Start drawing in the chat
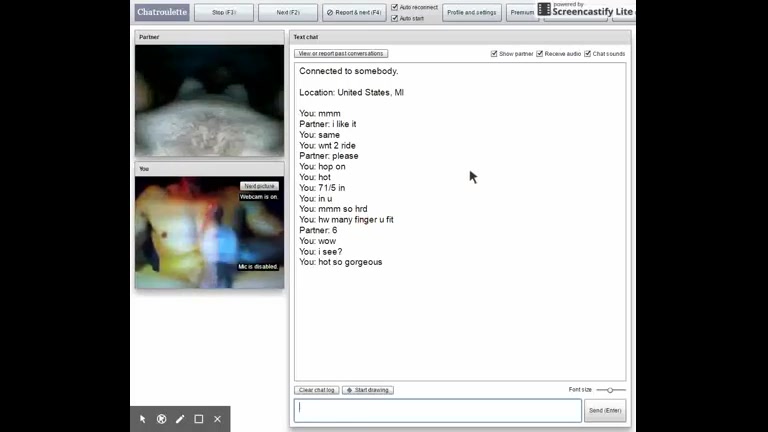This screenshot has width=768, height=432. coord(368,390)
